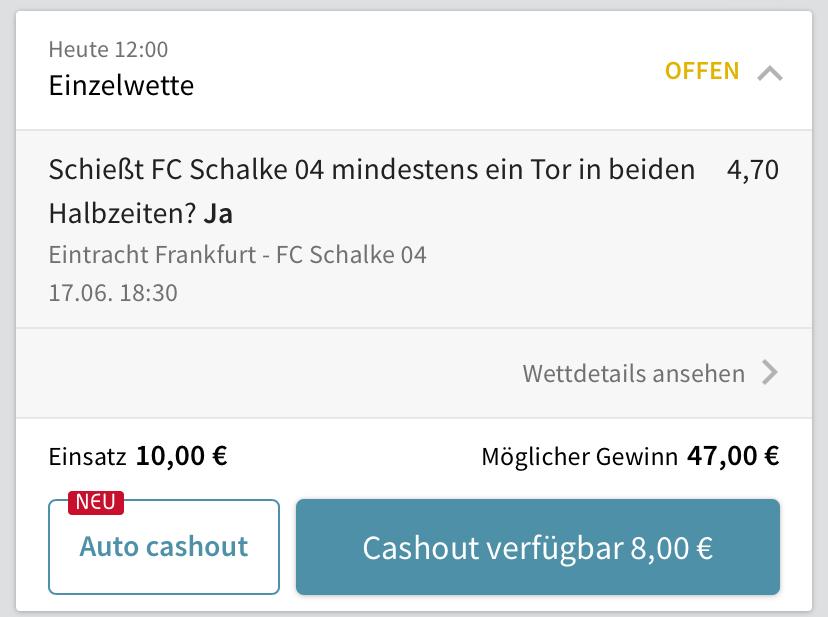Select the 10,00 € stake amount
The height and width of the screenshot is (617, 828).
click(x=182, y=456)
